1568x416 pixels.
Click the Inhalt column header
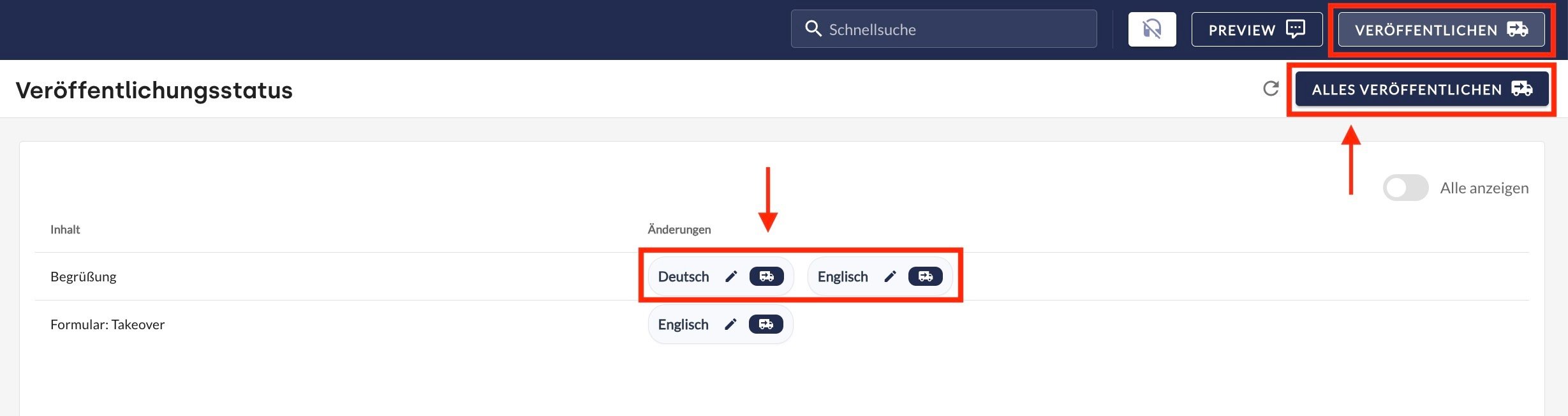coord(65,229)
